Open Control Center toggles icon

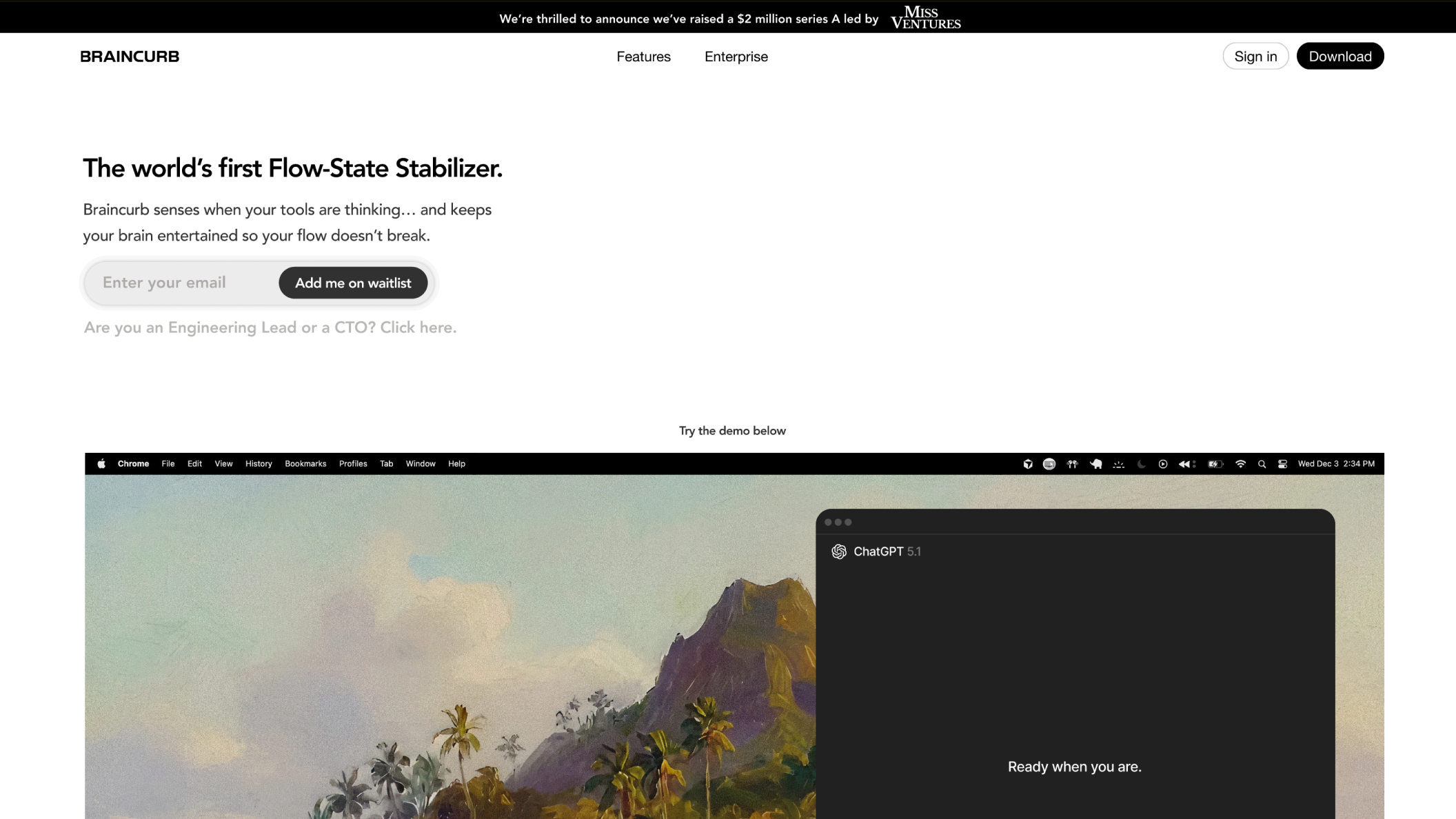pos(1282,464)
